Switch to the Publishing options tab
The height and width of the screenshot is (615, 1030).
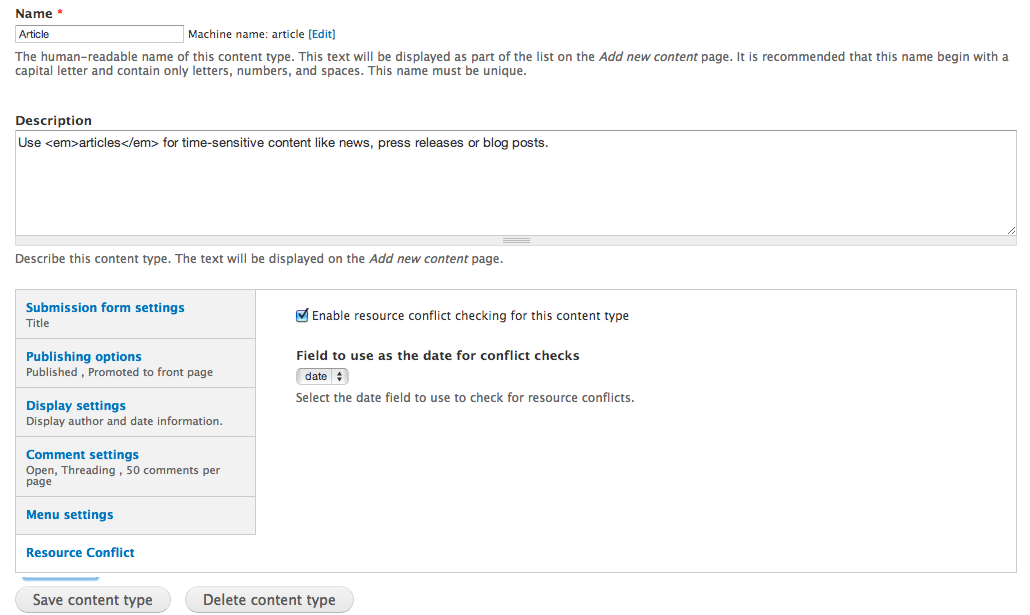point(84,357)
